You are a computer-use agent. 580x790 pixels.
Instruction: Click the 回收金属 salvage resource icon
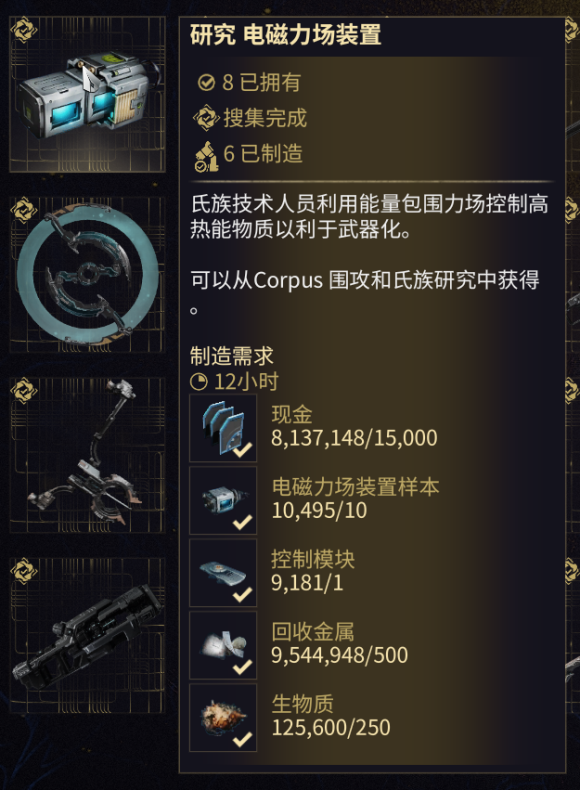point(223,645)
